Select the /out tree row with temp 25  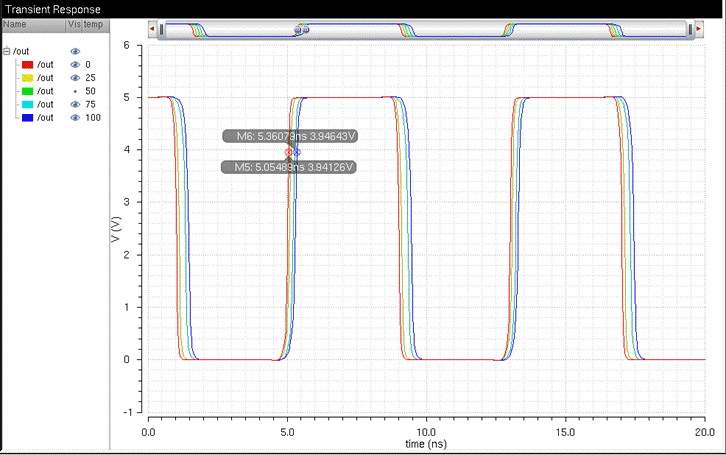56,78
